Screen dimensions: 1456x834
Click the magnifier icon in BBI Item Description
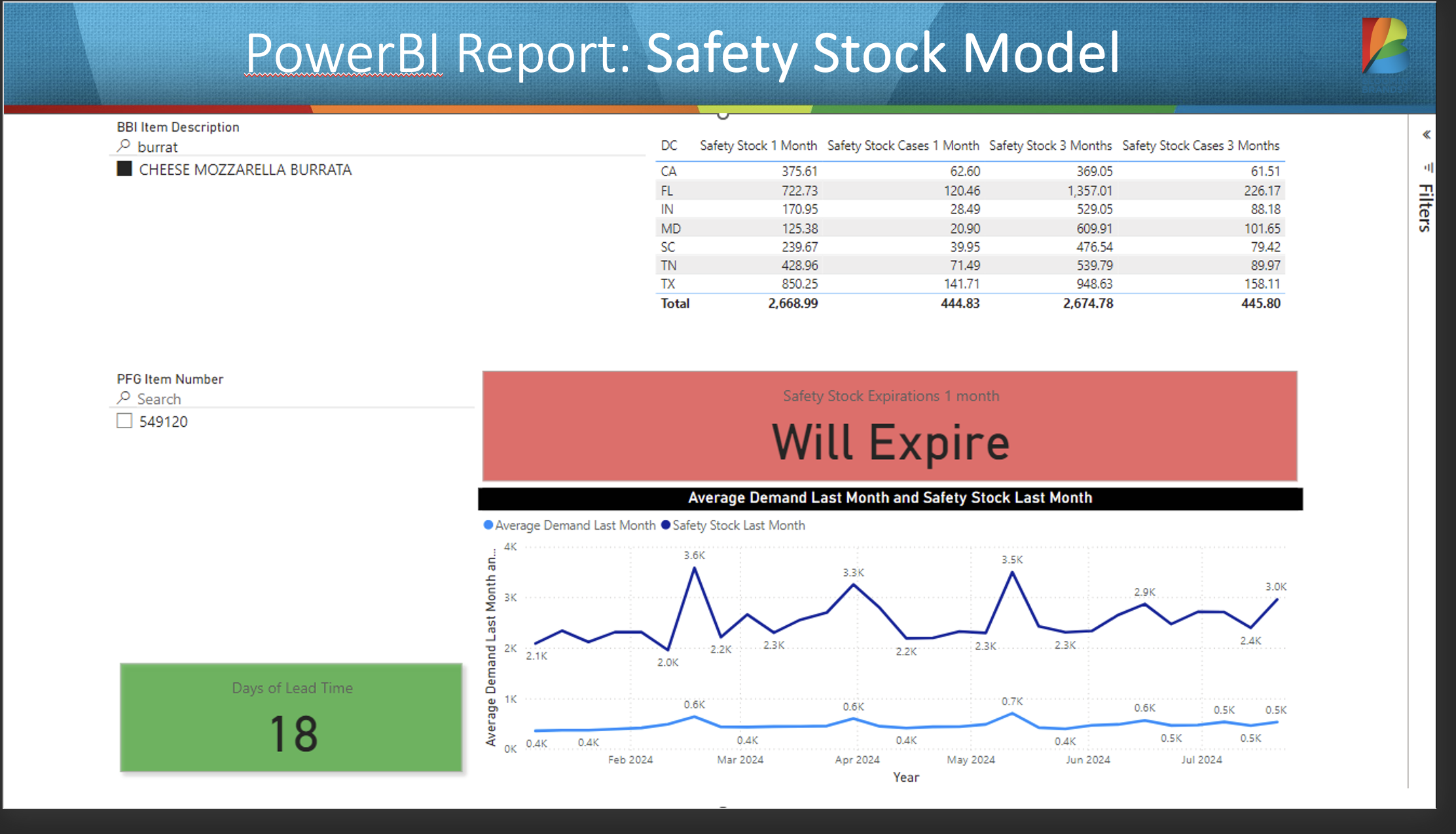click(124, 145)
